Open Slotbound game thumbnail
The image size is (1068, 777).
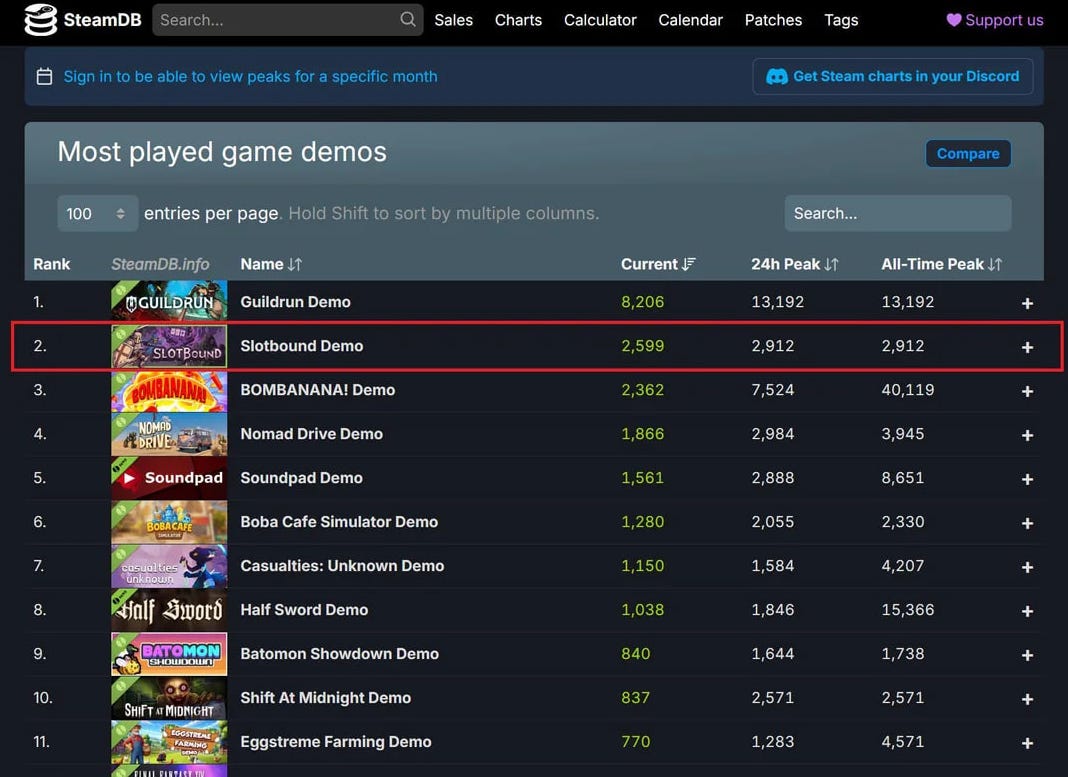pos(169,346)
